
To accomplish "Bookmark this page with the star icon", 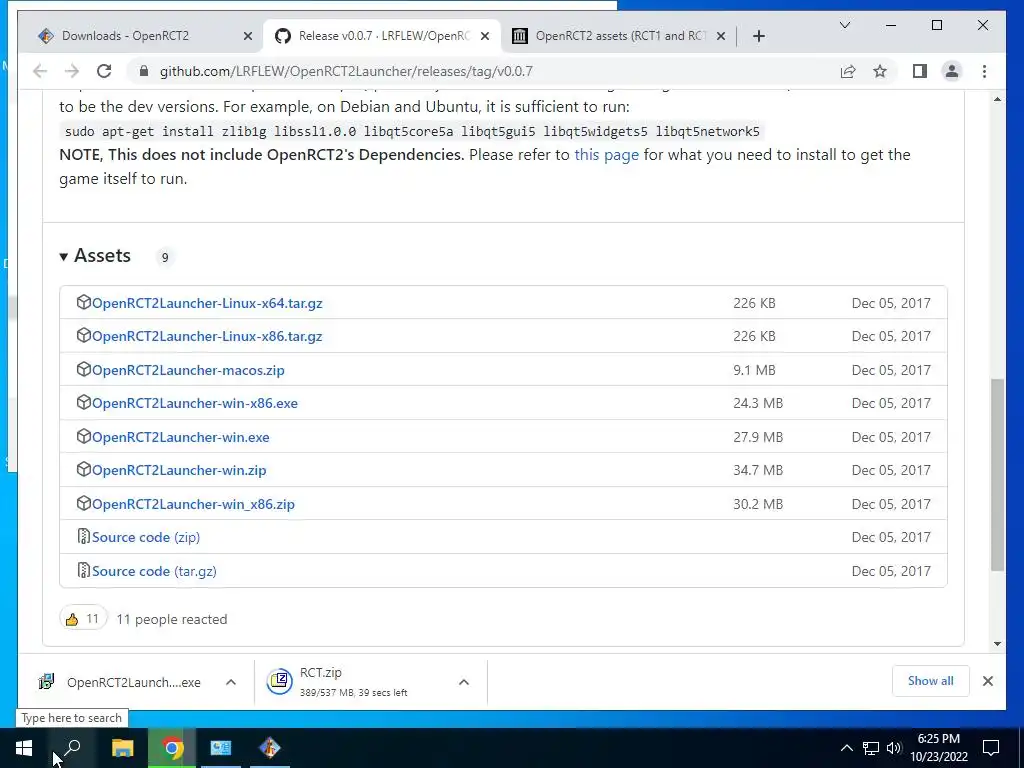I will (880, 71).
